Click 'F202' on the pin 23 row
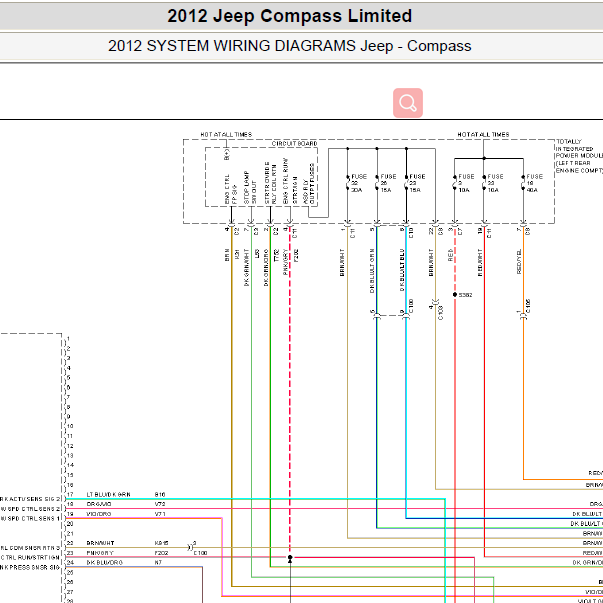This screenshot has height=603, width=603. (x=161, y=553)
